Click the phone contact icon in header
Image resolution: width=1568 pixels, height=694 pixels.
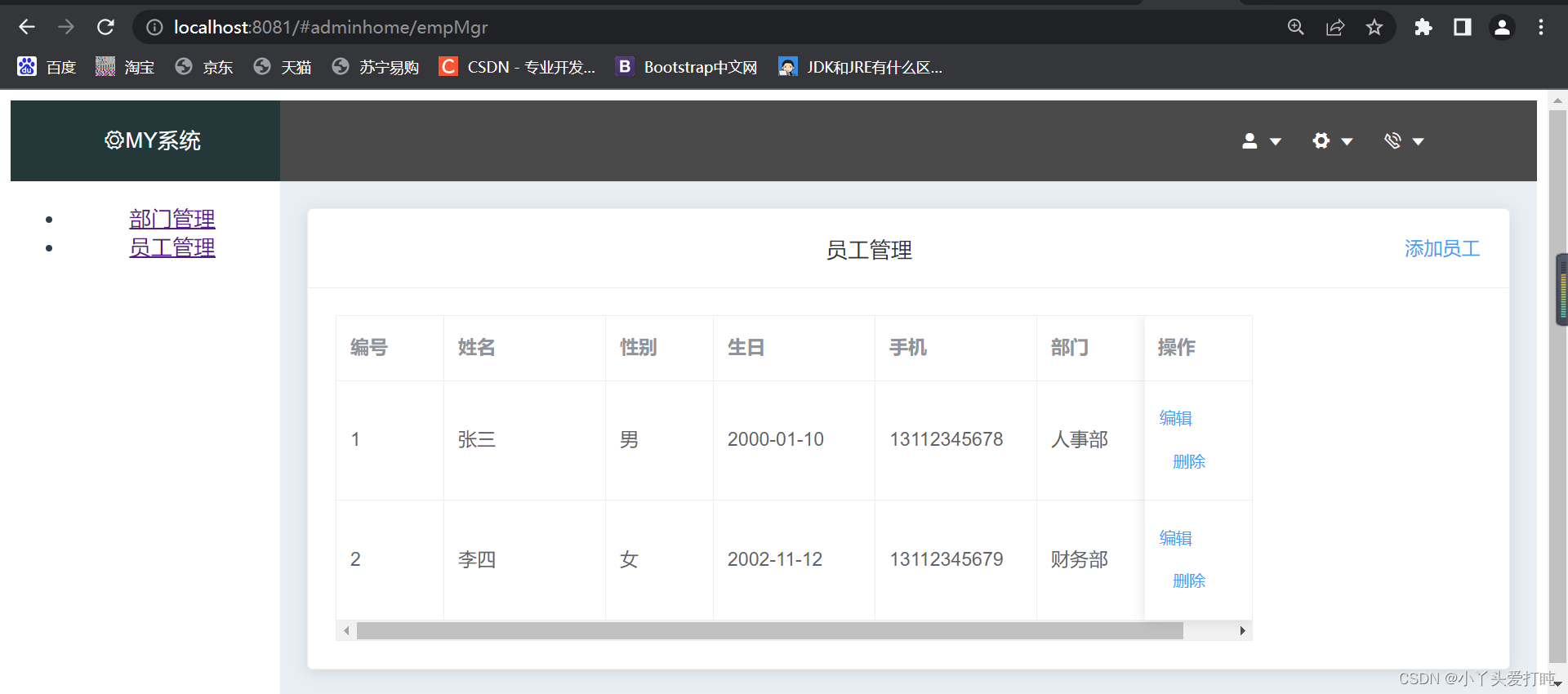coord(1392,140)
